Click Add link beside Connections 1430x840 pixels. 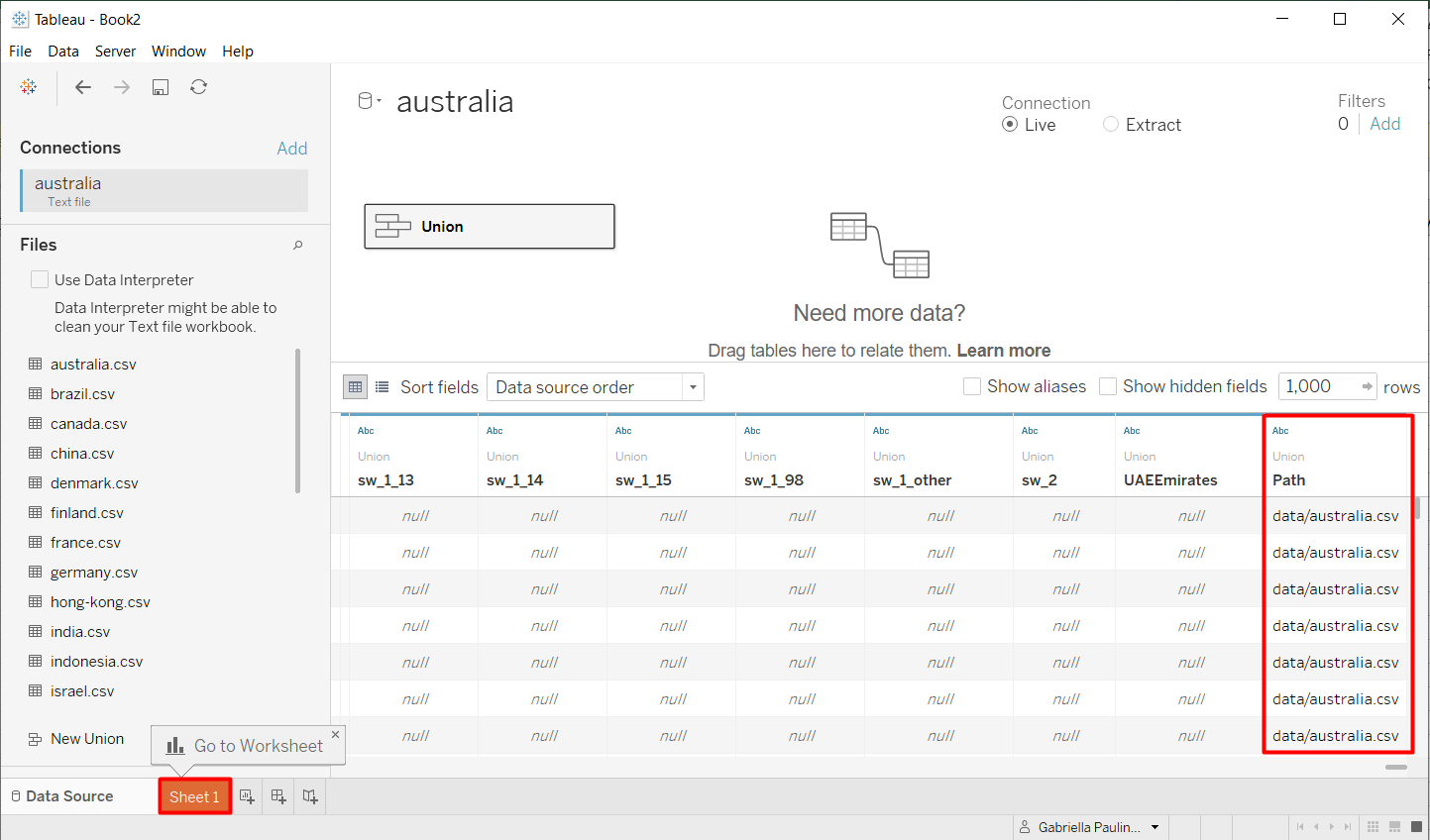[291, 149]
